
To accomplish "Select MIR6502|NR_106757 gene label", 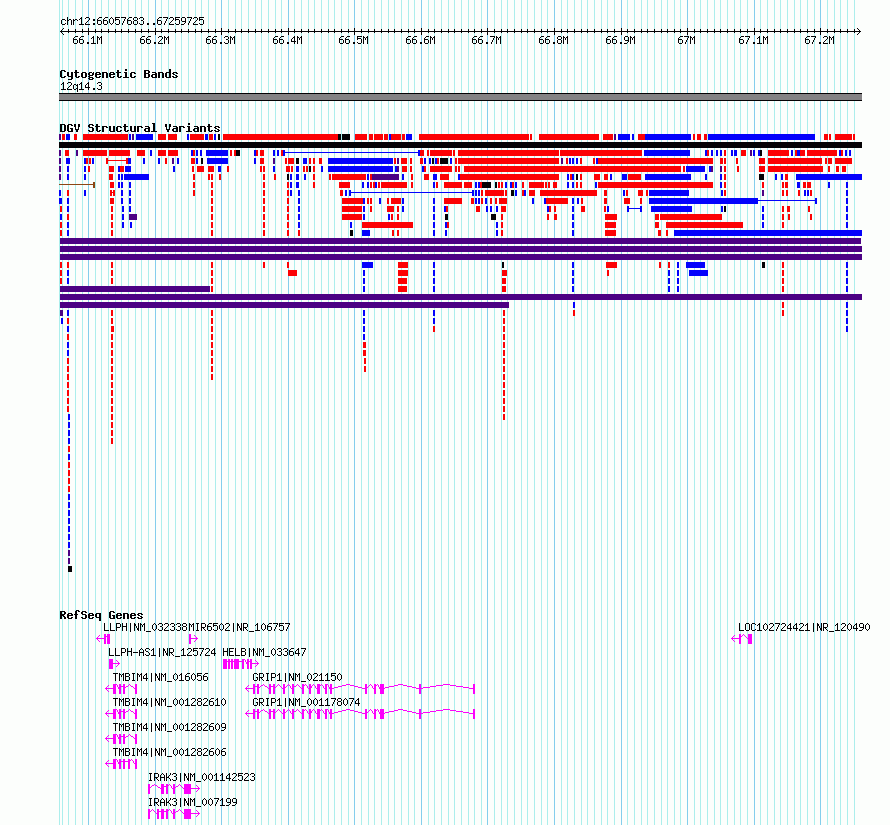I will [239, 627].
